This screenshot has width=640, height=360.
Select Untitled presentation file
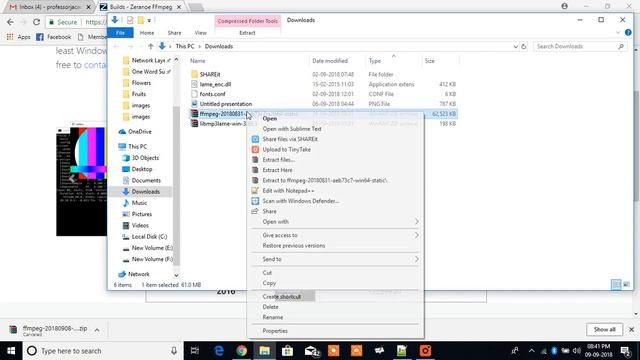[226, 104]
